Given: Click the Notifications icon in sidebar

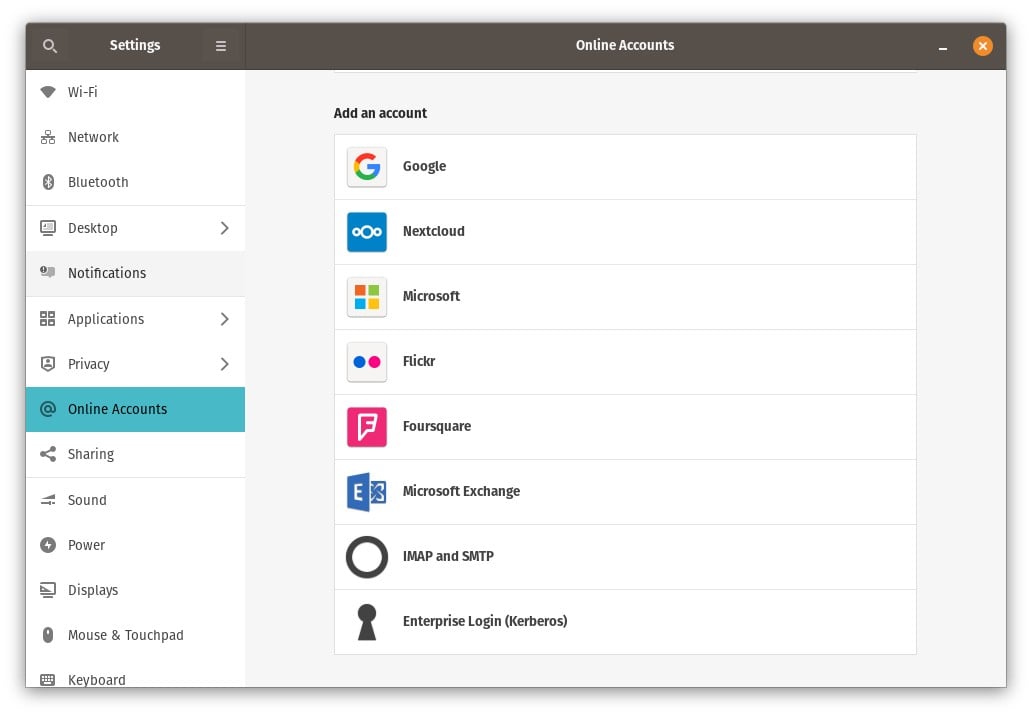Looking at the screenshot, I should [x=48, y=272].
